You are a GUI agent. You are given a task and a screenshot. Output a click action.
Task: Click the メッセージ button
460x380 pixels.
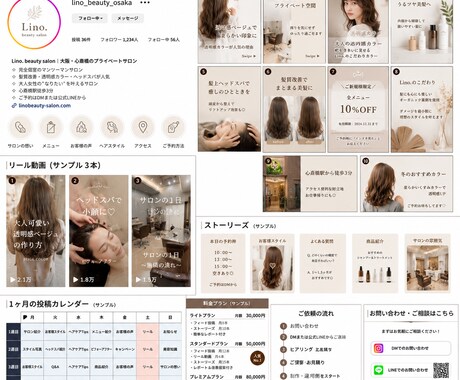click(x=128, y=18)
